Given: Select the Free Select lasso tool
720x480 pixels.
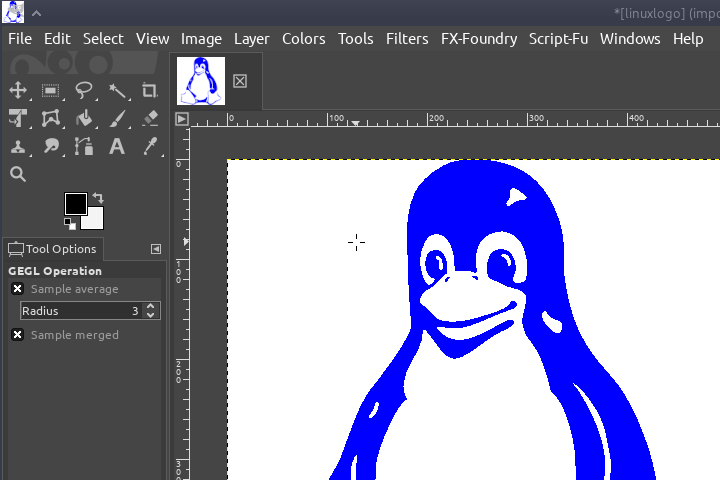Looking at the screenshot, I should tap(84, 90).
